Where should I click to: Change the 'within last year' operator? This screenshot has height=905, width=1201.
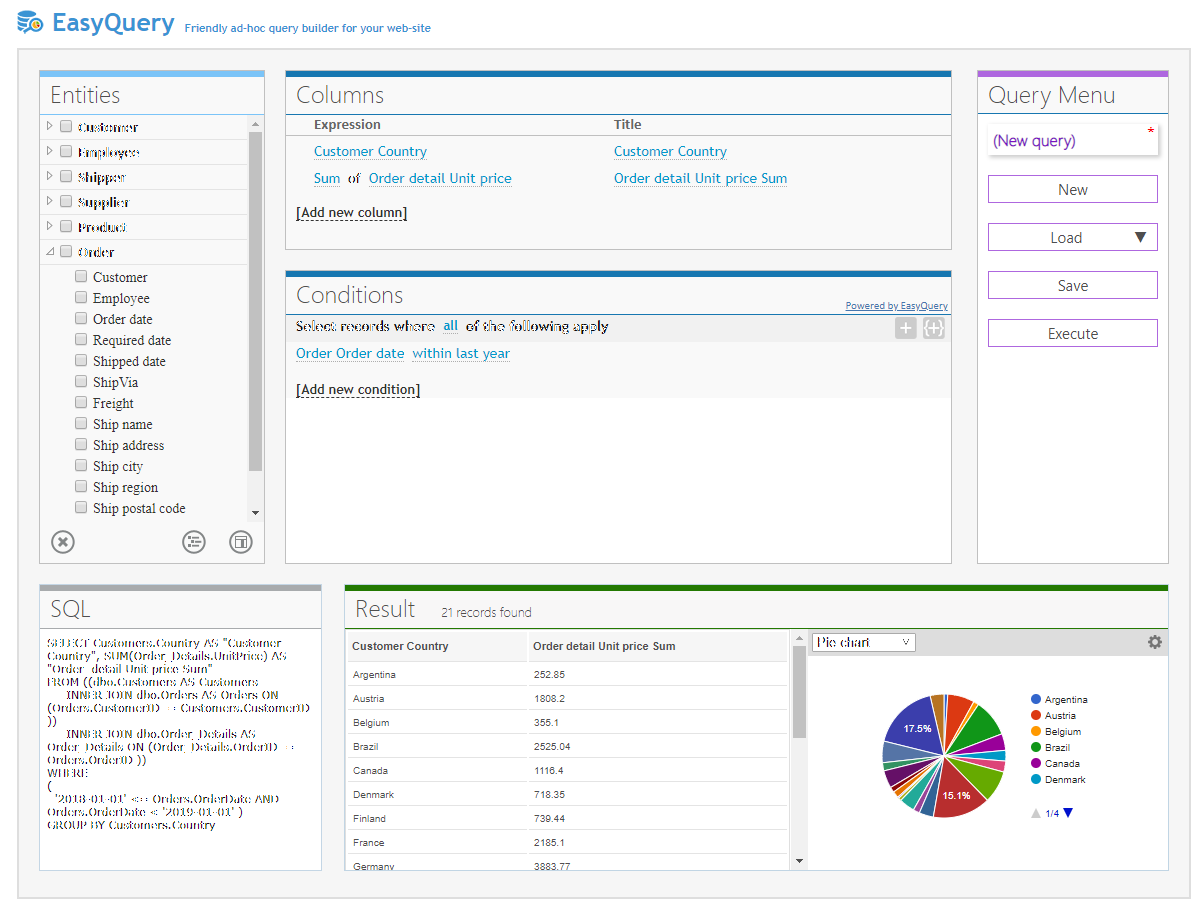coord(461,354)
